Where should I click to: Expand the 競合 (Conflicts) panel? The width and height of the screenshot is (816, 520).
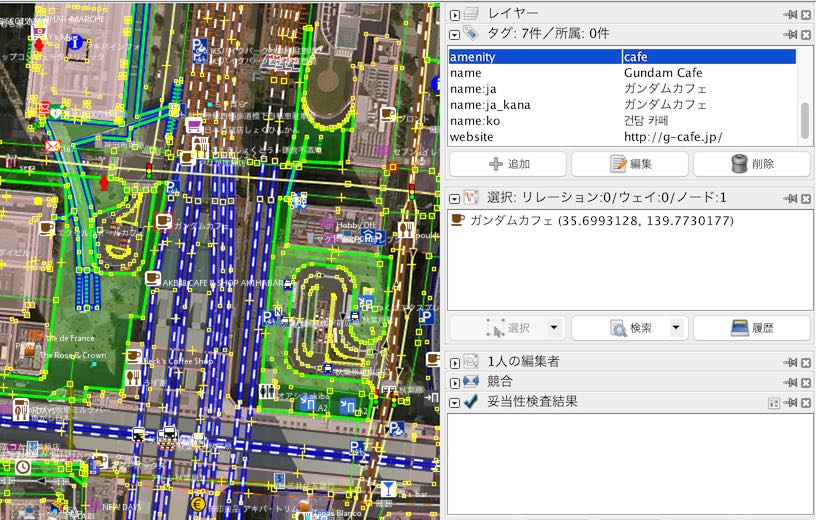(455, 381)
